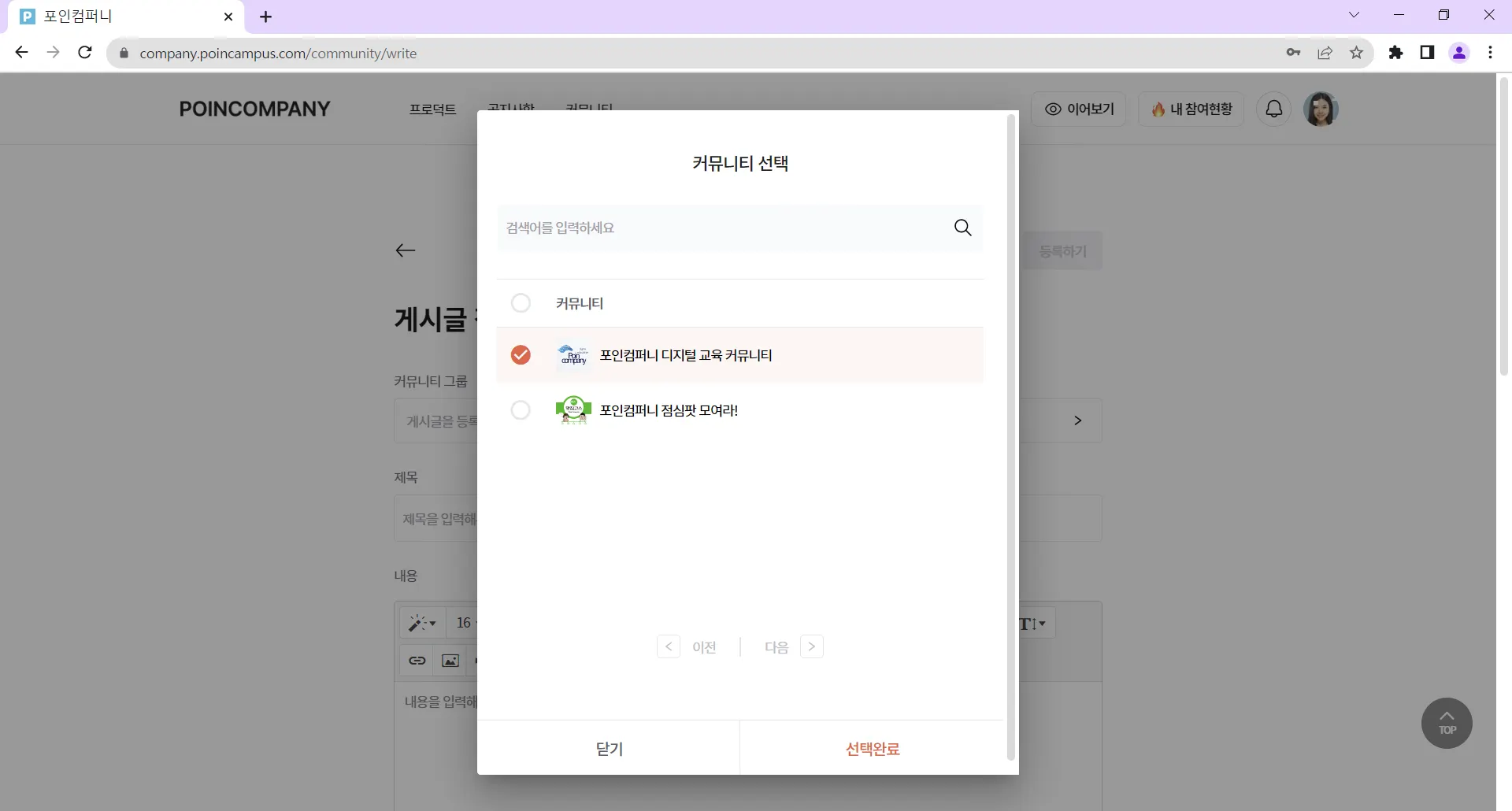Screen dimensions: 1512x811
Task: Click the 내용 content editor area
Action: (x=748, y=746)
